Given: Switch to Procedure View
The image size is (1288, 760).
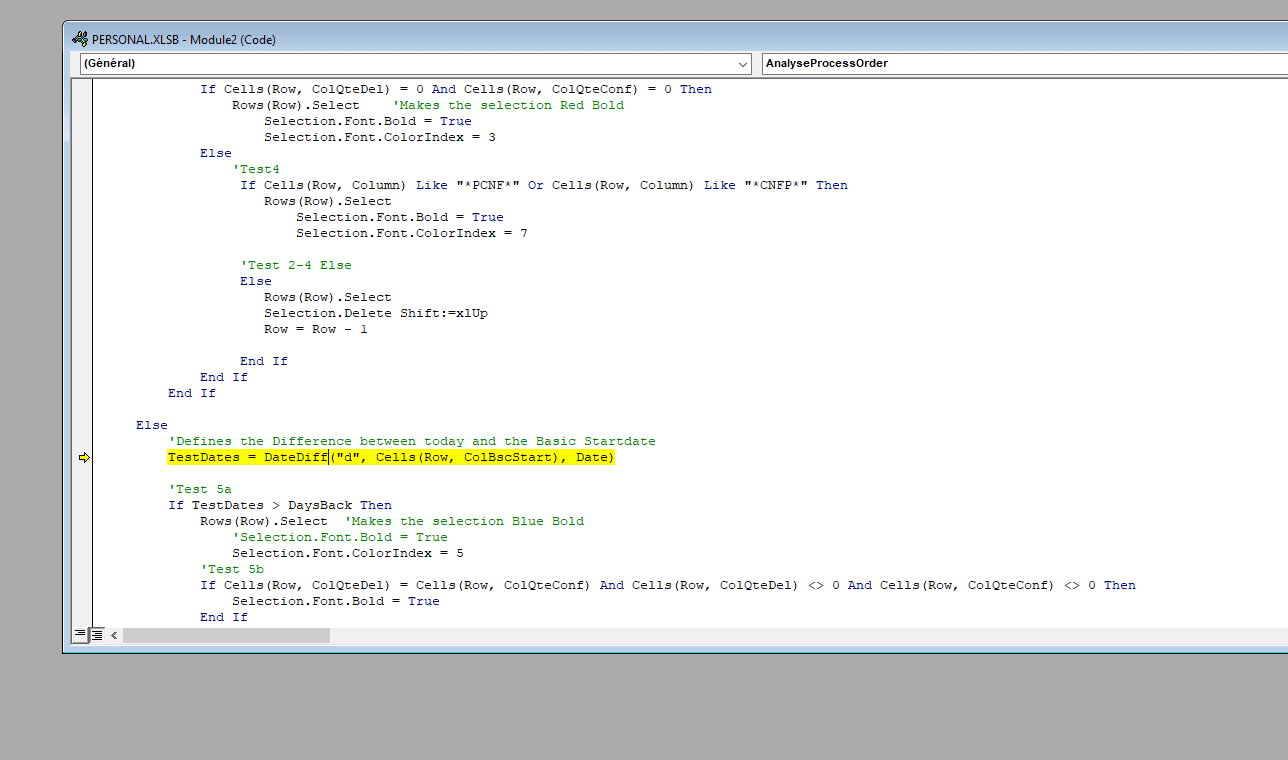Looking at the screenshot, I should point(80,635).
